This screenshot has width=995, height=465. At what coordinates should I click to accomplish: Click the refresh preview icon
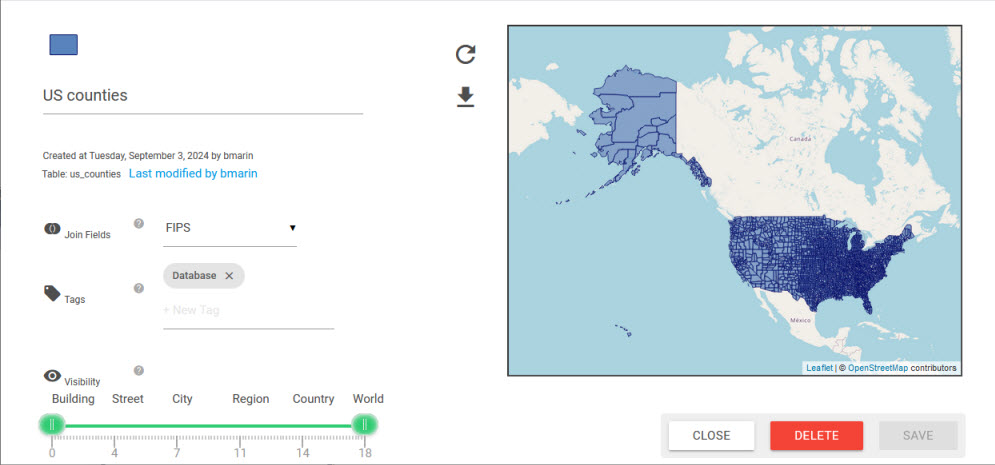click(466, 55)
